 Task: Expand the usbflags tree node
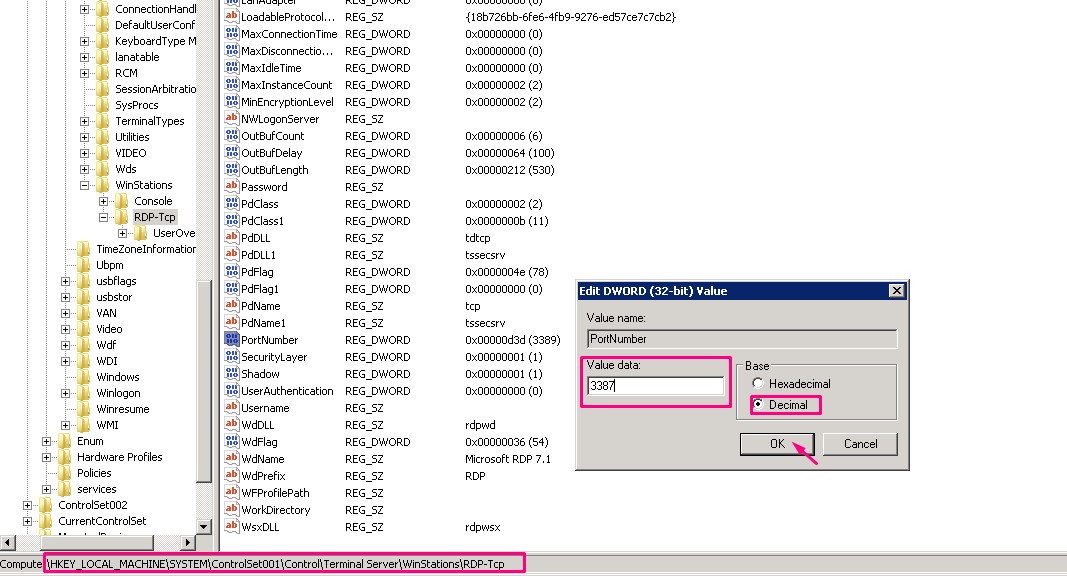pos(65,281)
